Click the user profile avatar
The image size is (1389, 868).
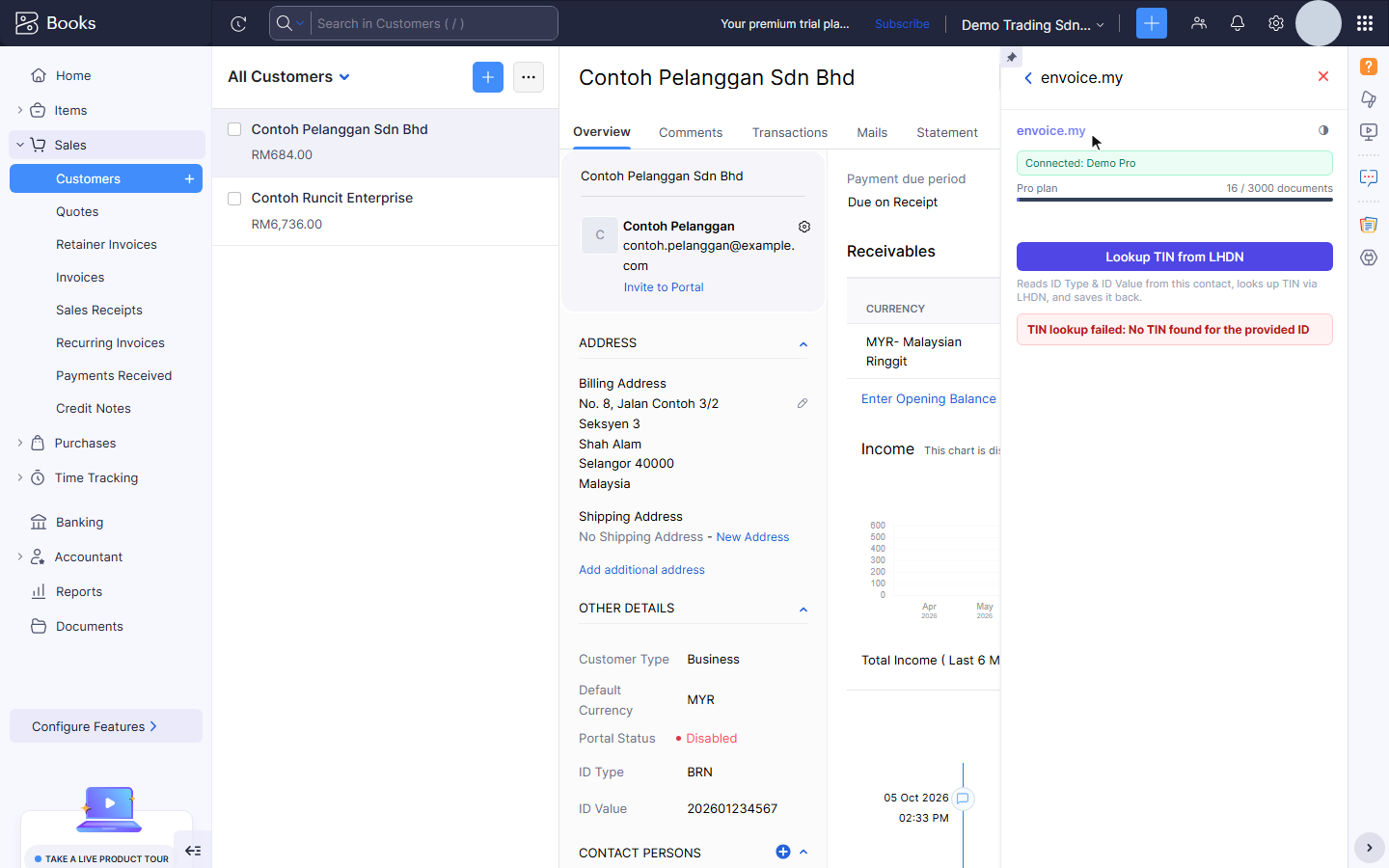[1319, 23]
